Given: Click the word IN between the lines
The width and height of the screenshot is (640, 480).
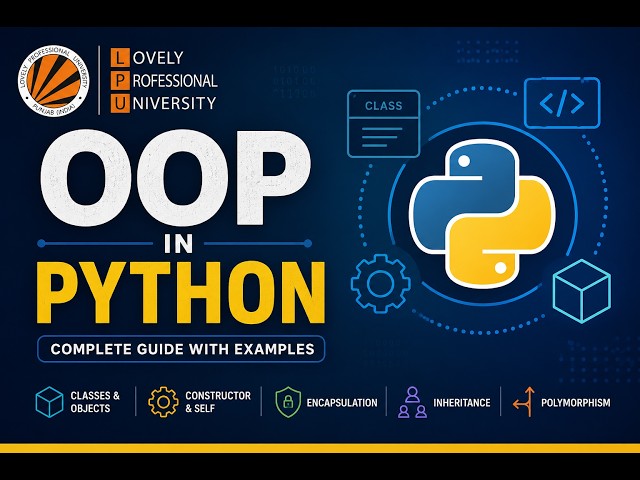Looking at the screenshot, I should click(178, 244).
